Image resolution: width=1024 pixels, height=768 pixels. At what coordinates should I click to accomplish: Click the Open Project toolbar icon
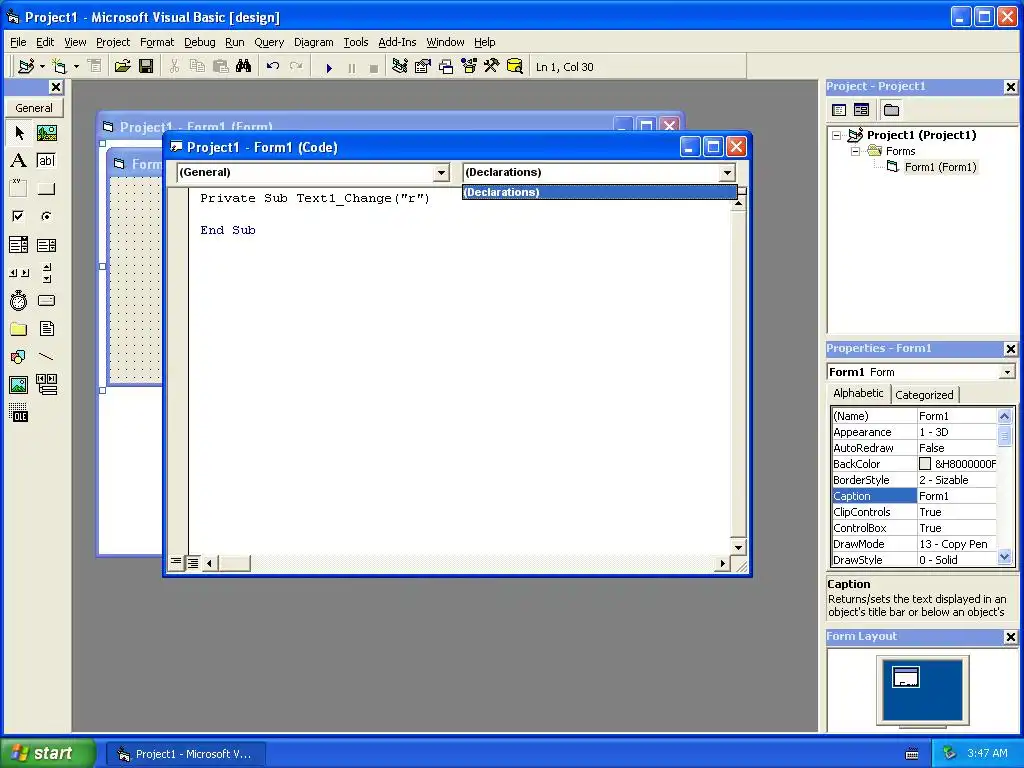point(122,67)
